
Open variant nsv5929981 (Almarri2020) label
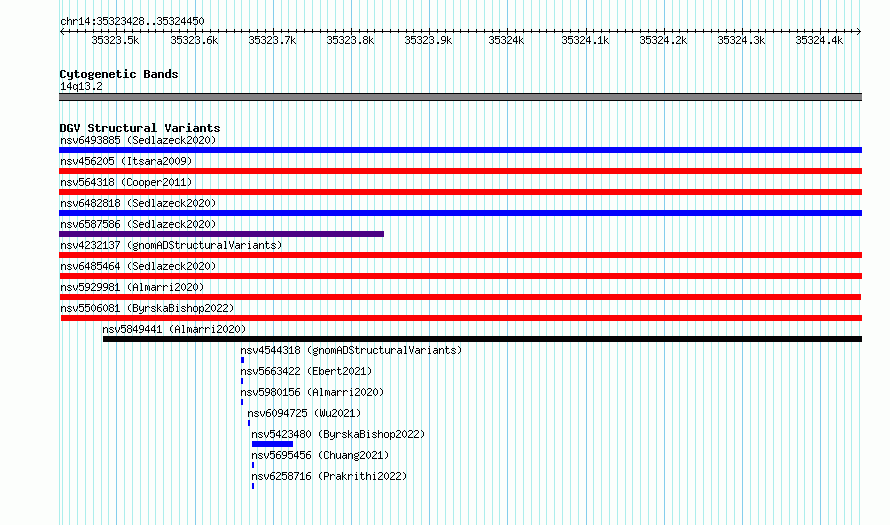(x=132, y=287)
